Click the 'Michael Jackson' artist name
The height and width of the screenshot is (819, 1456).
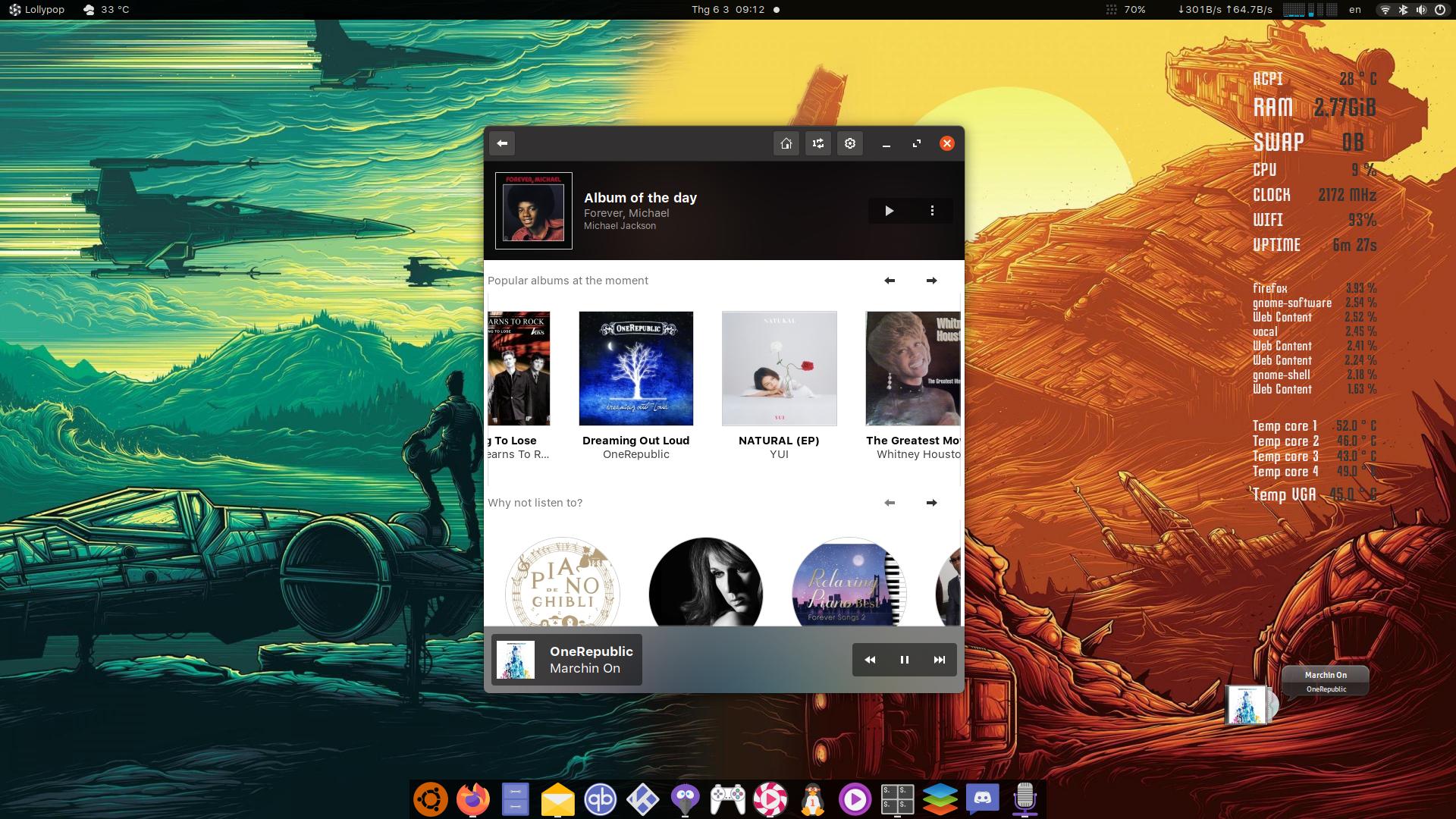620,226
